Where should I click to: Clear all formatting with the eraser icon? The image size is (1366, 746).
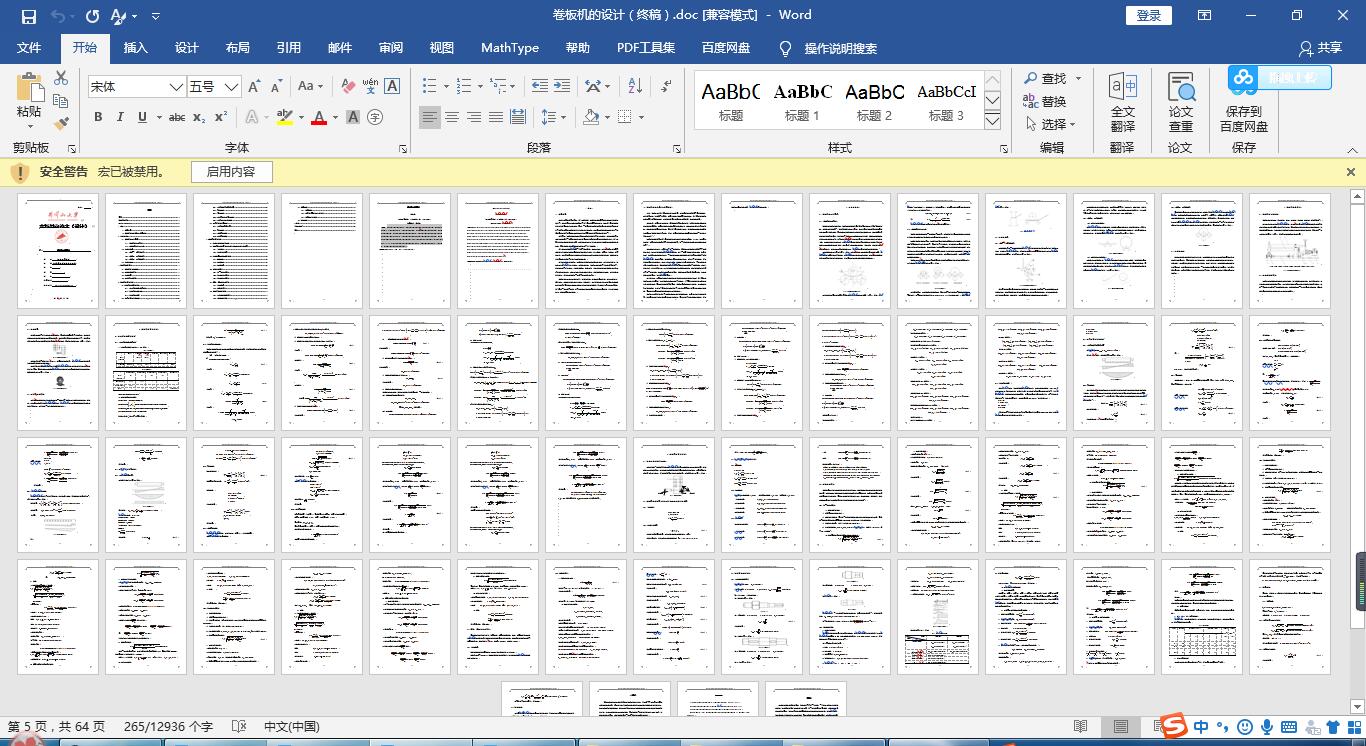[x=348, y=87]
